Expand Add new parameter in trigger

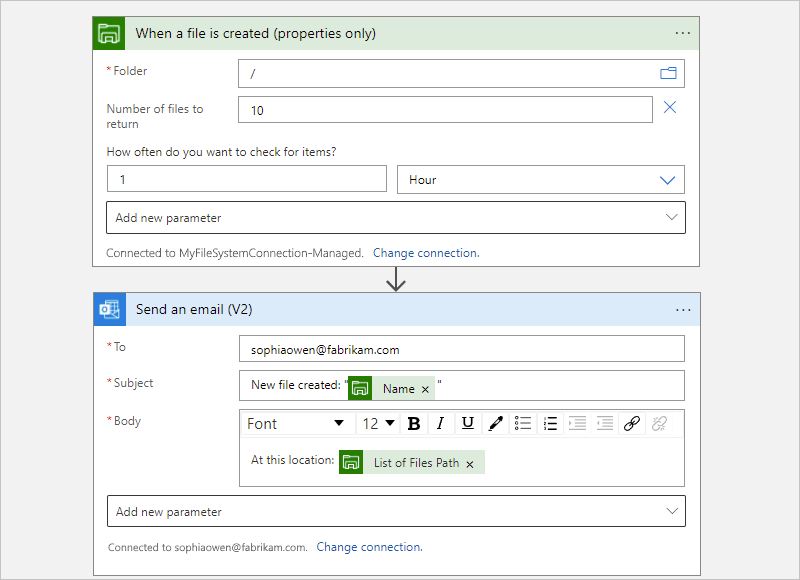point(396,218)
